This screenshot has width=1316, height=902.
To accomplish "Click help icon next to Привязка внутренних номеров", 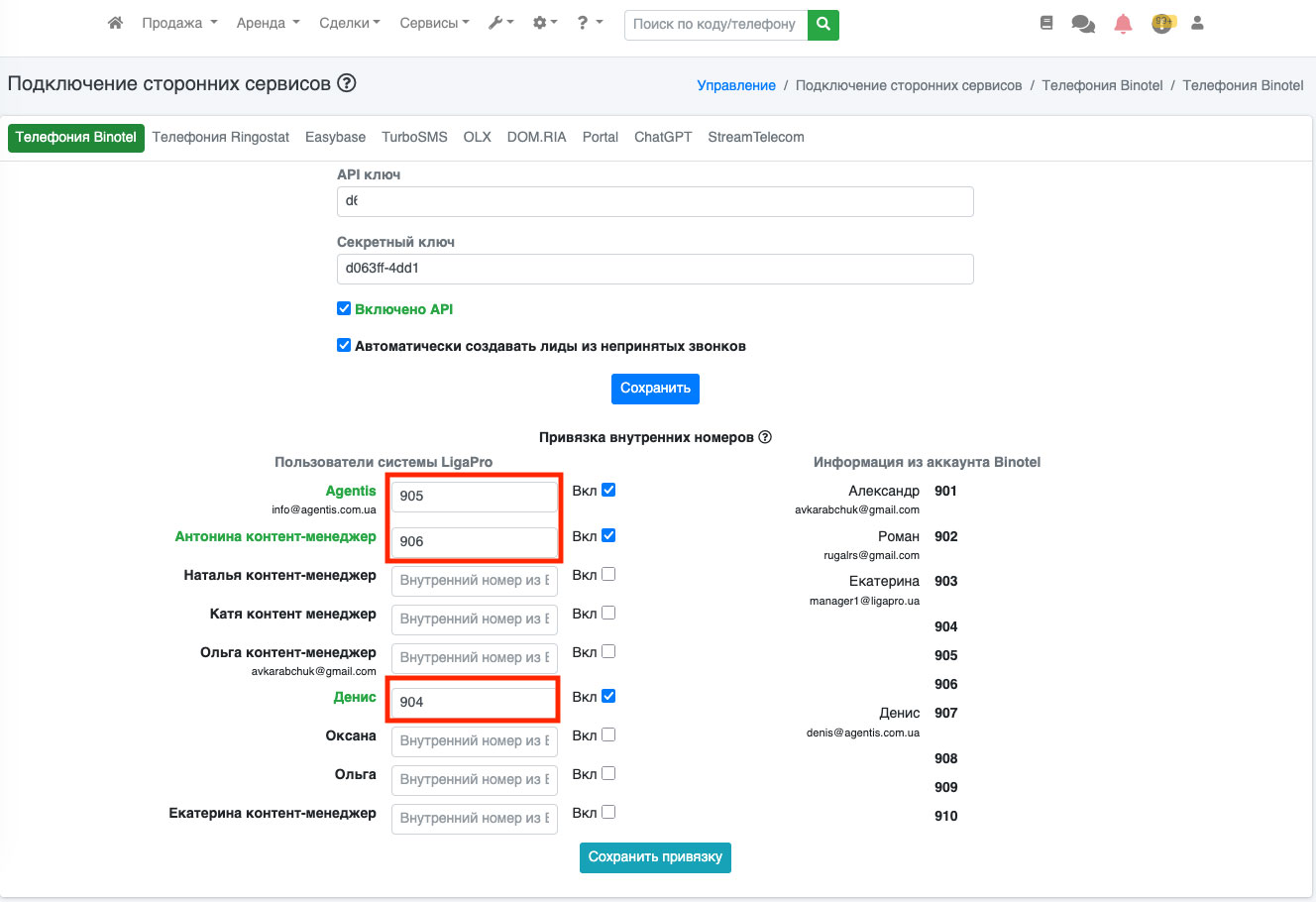I will 765,437.
